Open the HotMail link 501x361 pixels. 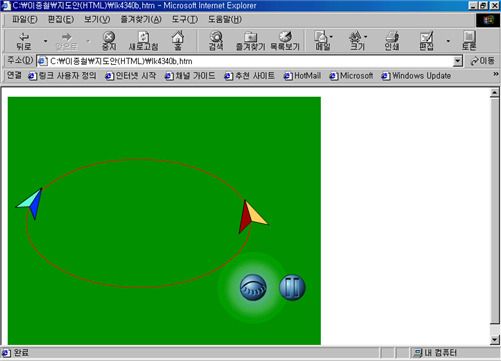[302, 76]
